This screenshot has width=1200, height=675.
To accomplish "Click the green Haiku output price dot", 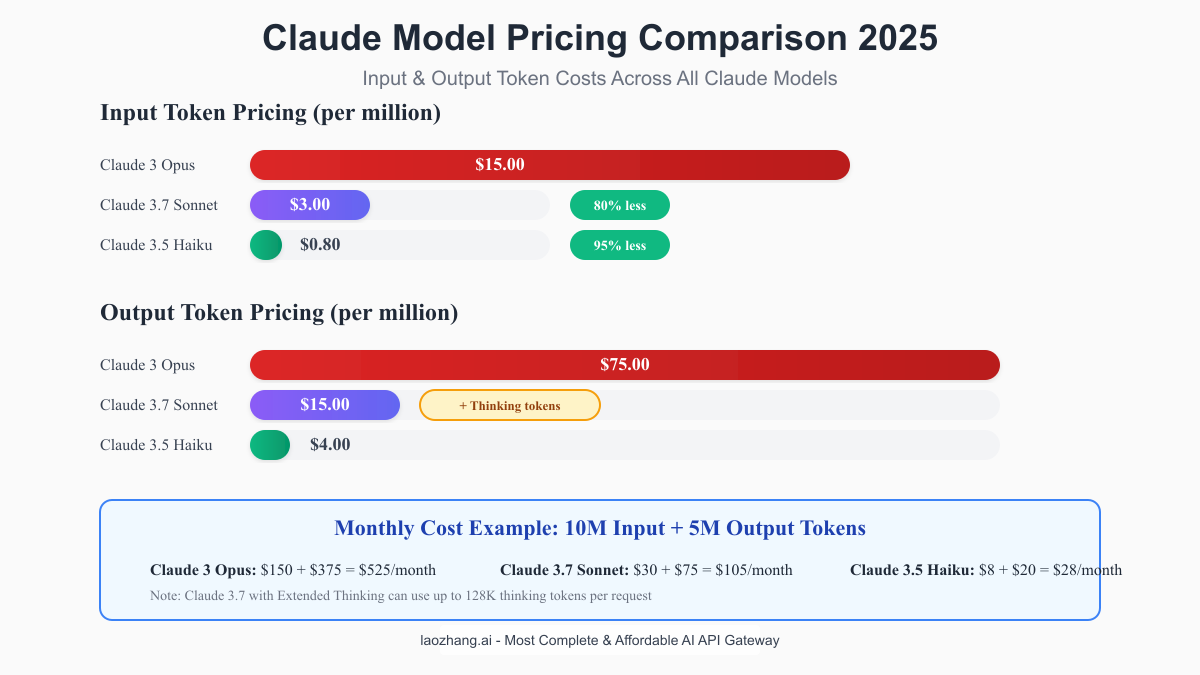I will [270, 445].
